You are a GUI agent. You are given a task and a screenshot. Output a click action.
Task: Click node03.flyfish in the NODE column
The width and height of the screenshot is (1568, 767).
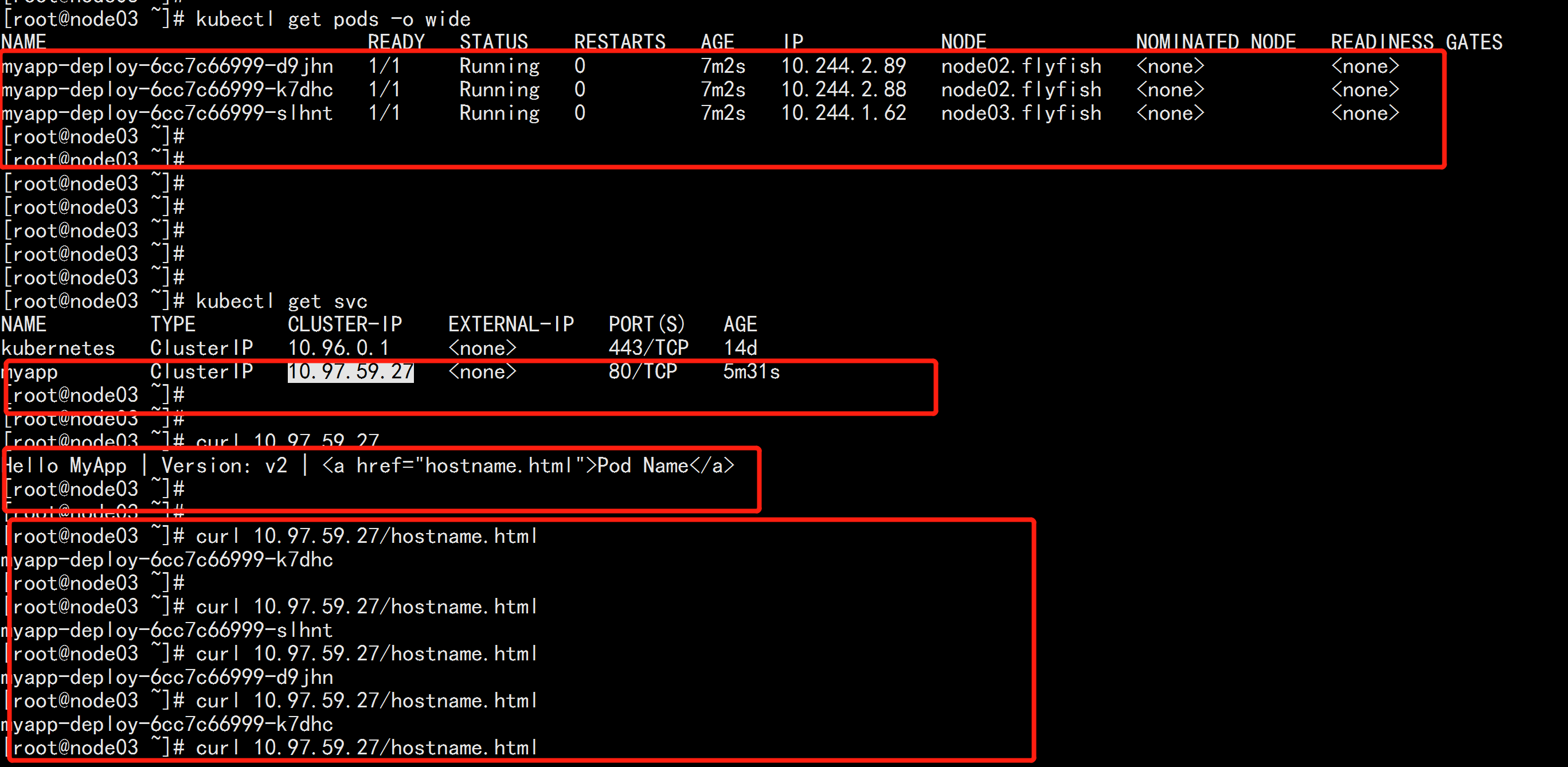click(x=1022, y=114)
